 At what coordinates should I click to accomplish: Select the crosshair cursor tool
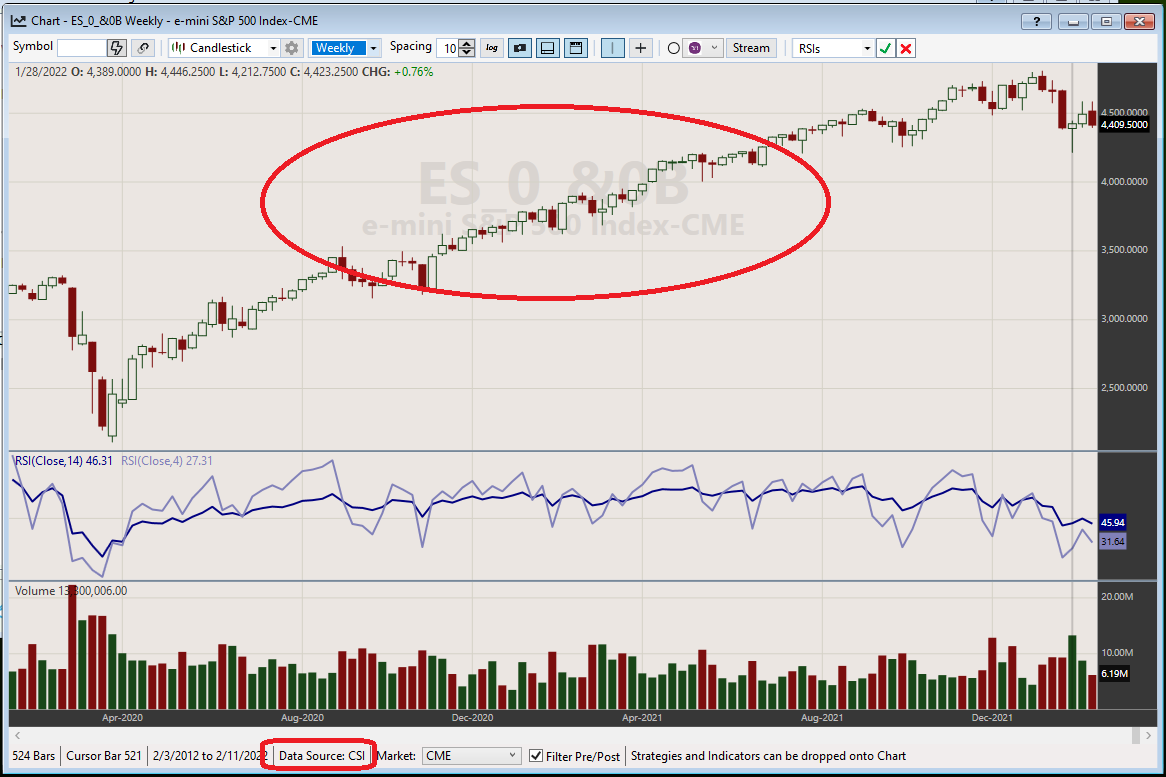point(641,48)
